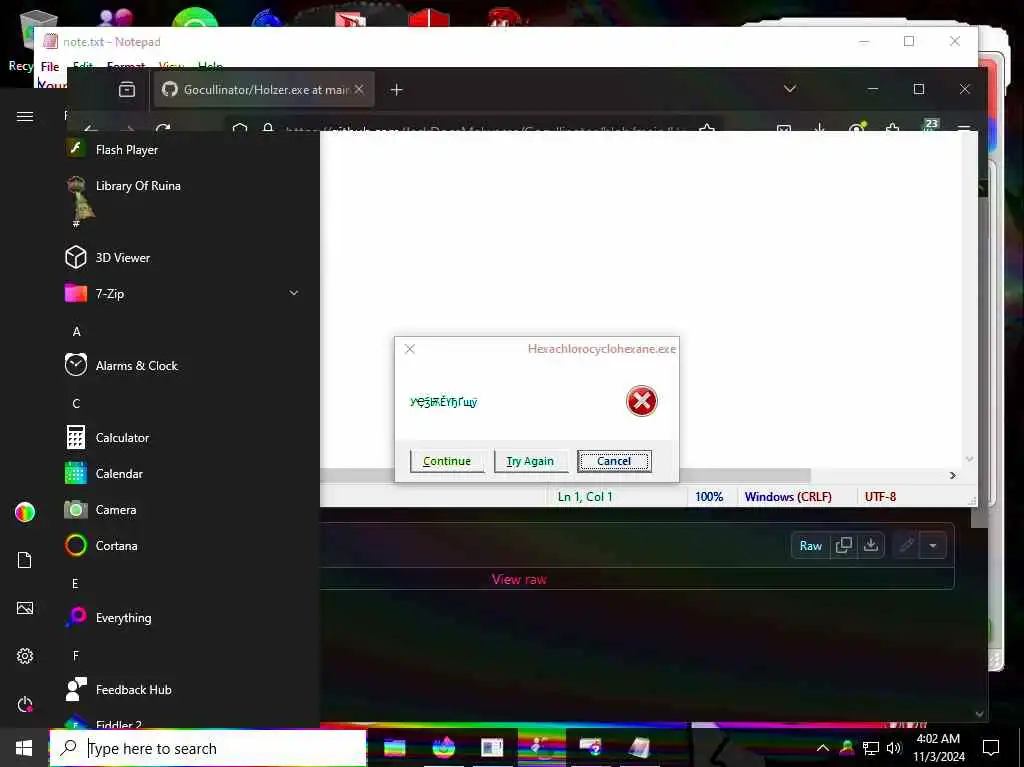Launch Library Of Ruina from Start list
The image size is (1024, 767).
(x=137, y=186)
